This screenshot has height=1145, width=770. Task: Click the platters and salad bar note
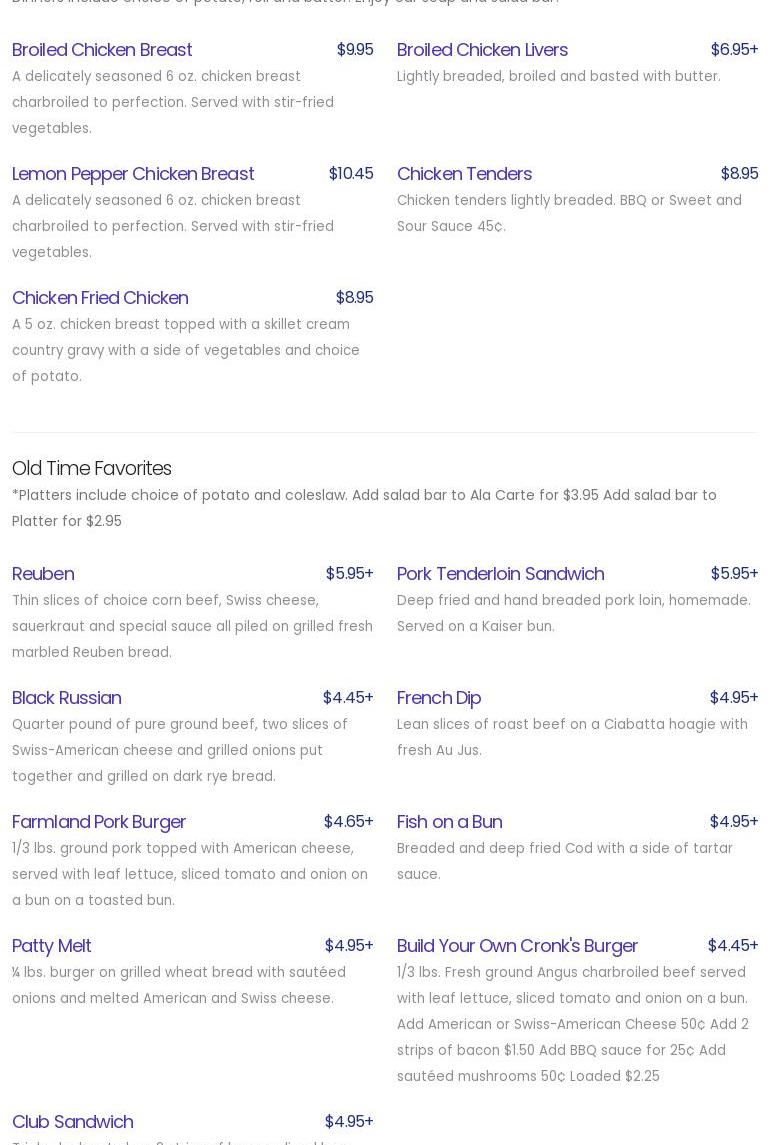(364, 508)
